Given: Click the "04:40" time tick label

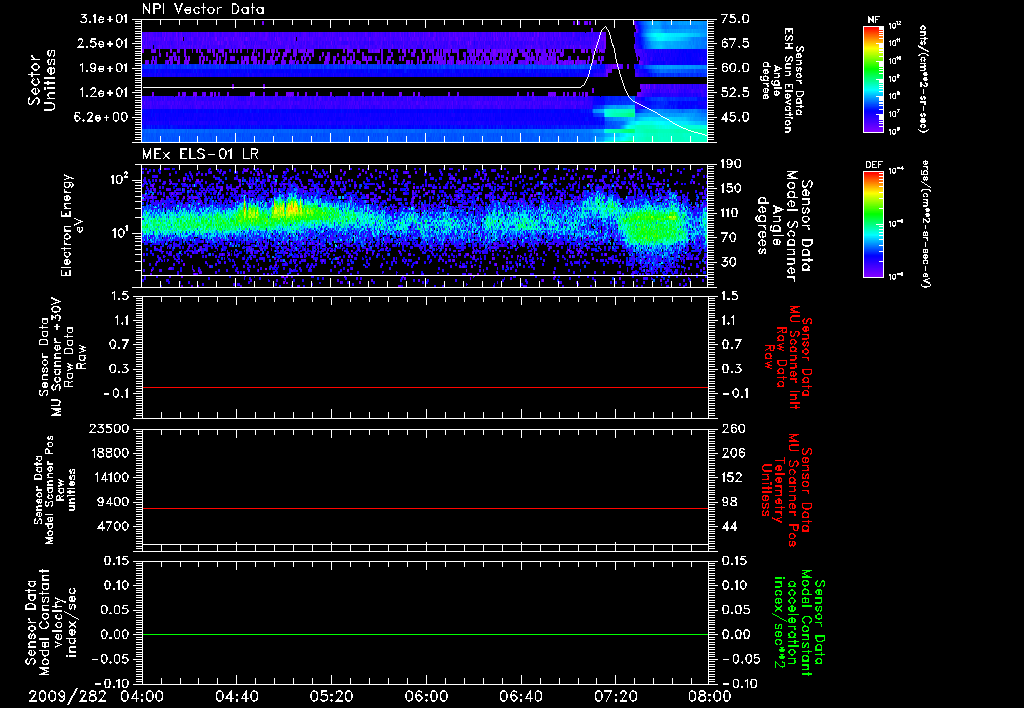Looking at the screenshot, I should coord(237,696).
